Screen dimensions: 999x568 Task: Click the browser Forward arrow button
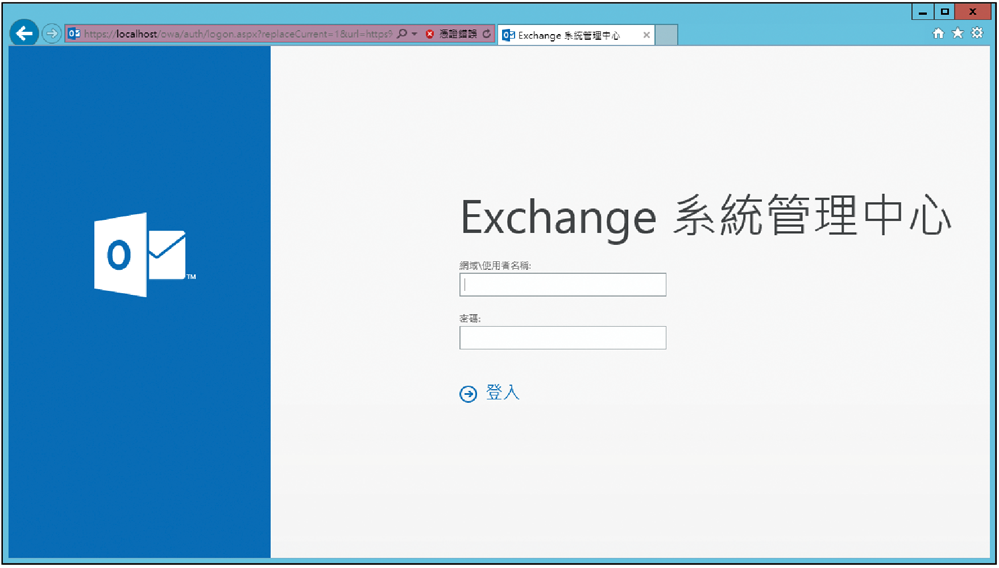click(x=52, y=34)
